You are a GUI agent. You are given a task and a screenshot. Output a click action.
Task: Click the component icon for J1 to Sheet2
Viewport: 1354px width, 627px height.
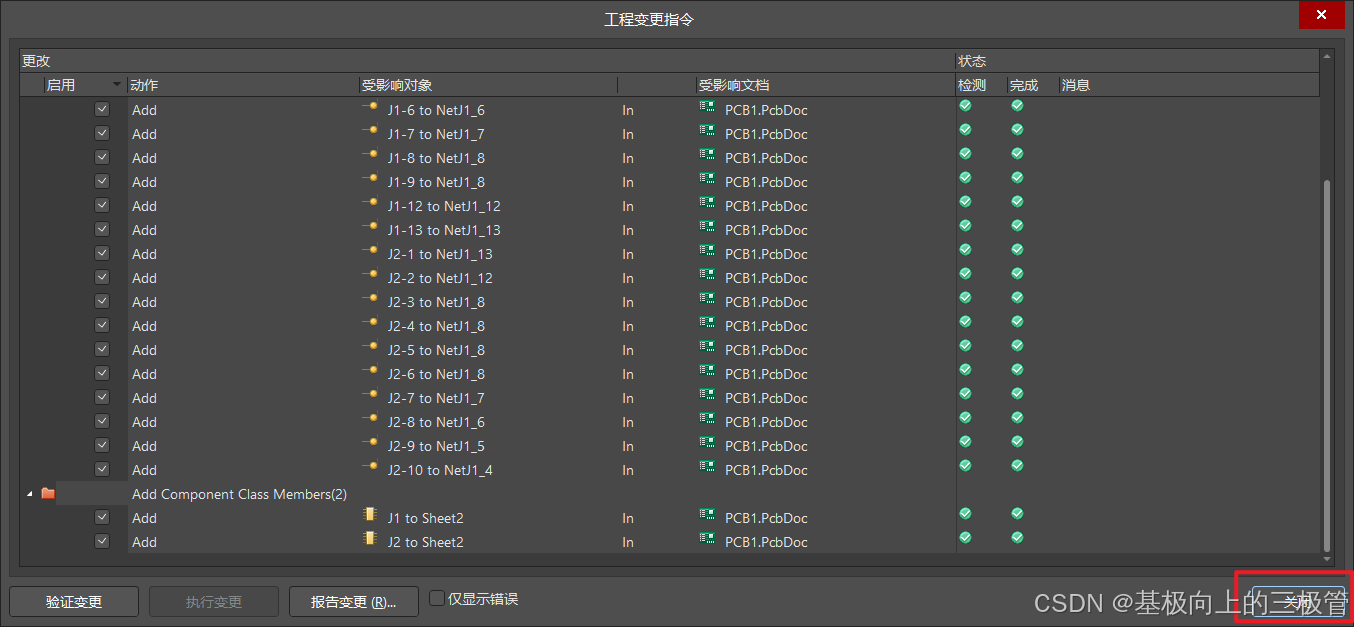click(x=370, y=515)
